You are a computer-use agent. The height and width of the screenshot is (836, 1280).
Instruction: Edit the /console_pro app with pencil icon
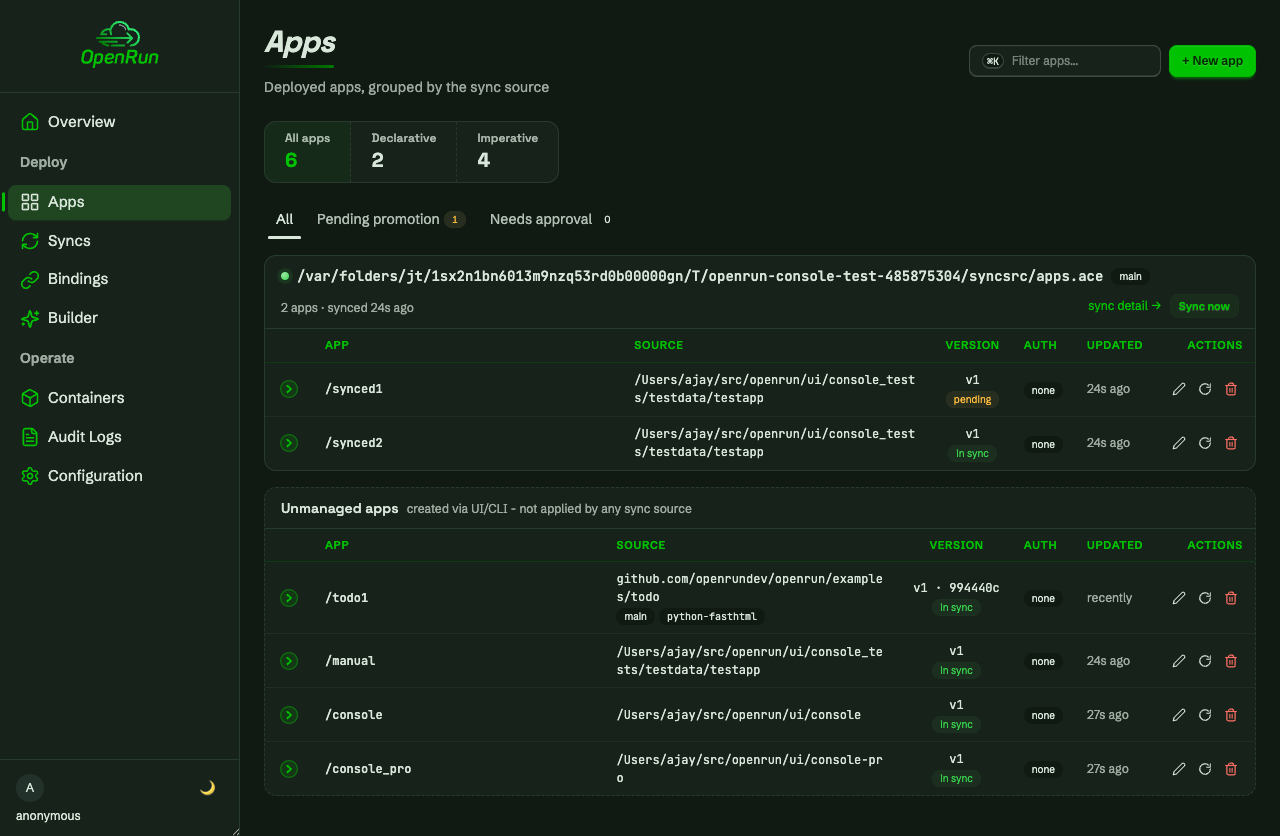[1179, 769]
